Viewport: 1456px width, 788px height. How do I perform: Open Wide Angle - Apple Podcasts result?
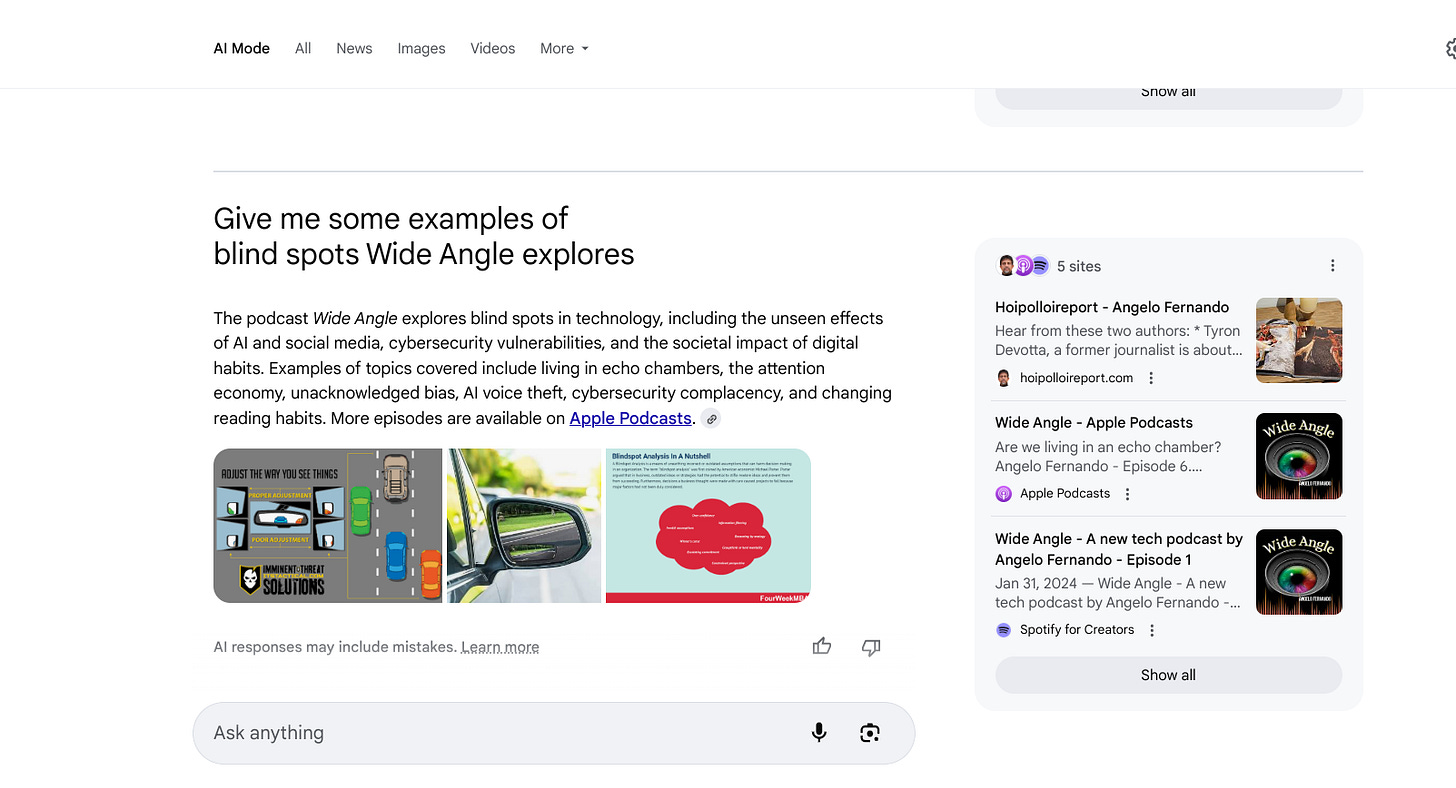pos(1094,422)
